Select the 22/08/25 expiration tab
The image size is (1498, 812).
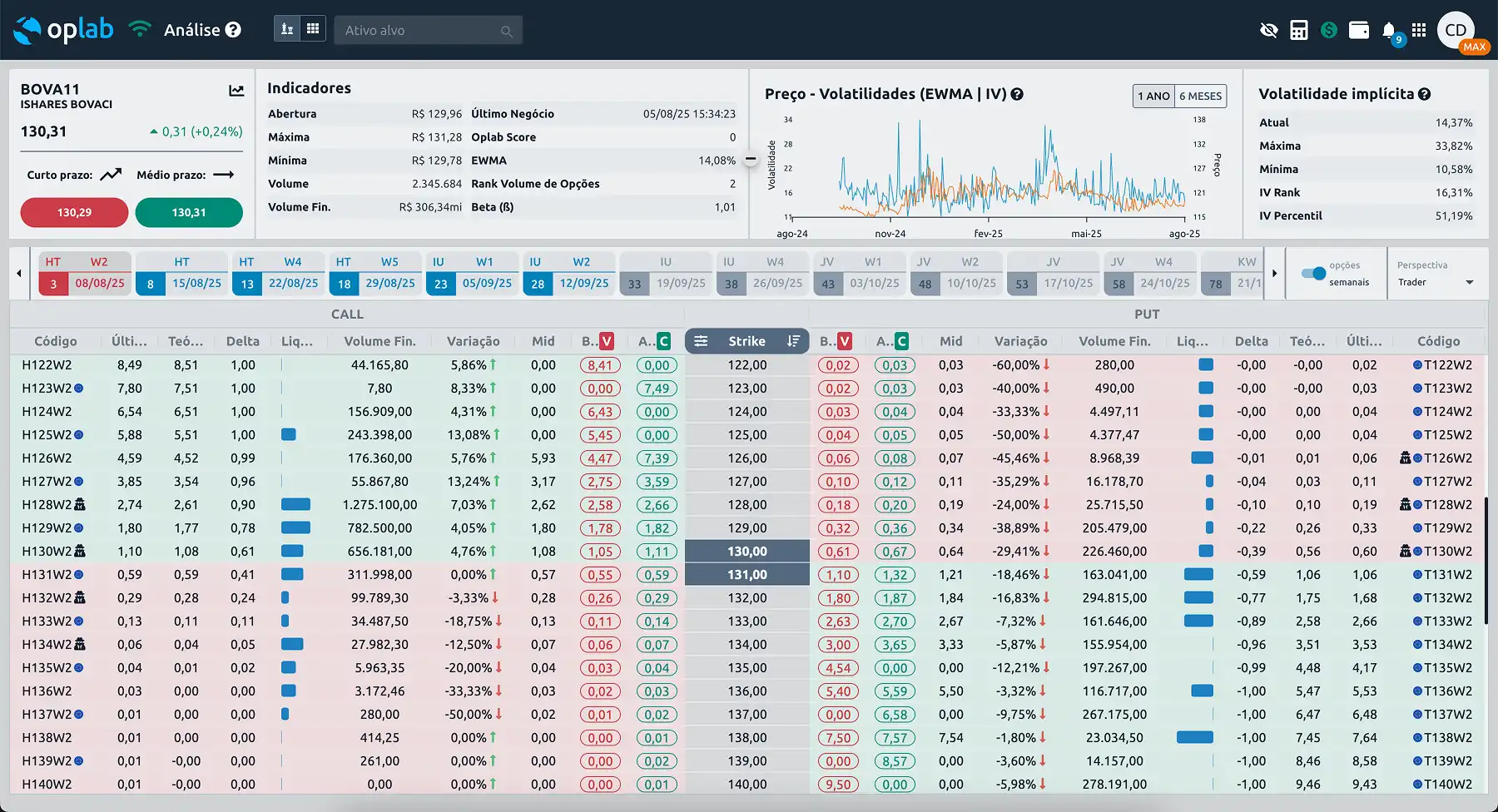pos(279,274)
